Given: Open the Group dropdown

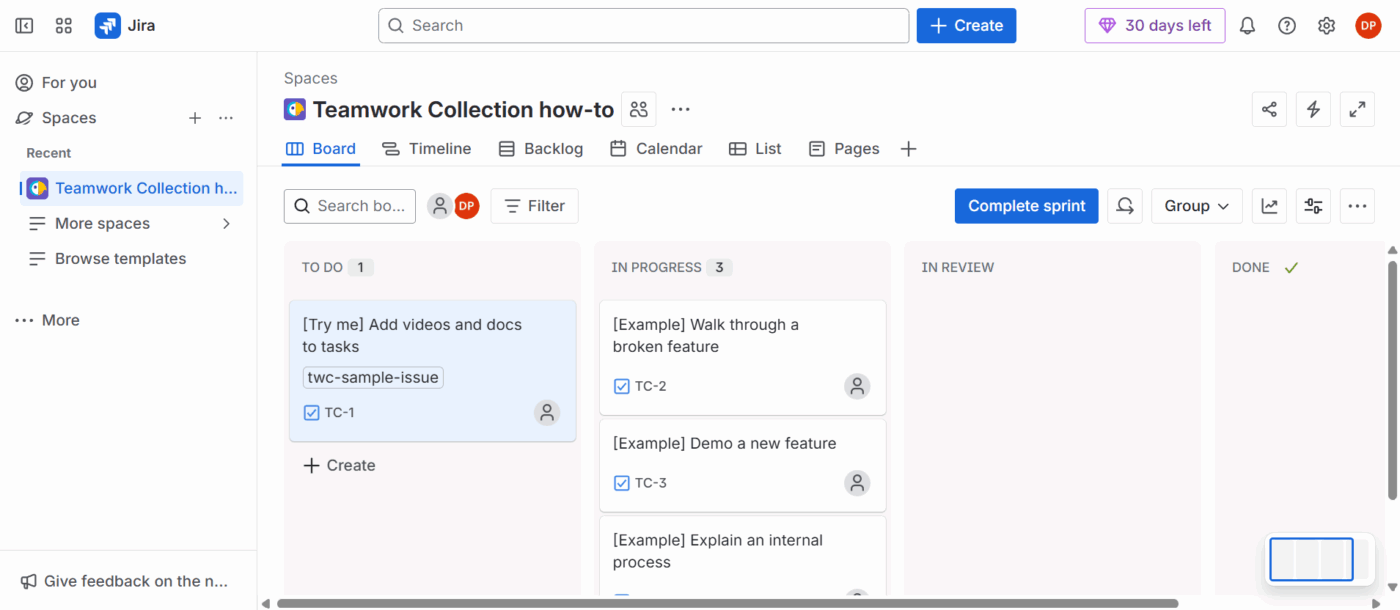Looking at the screenshot, I should click(1196, 206).
